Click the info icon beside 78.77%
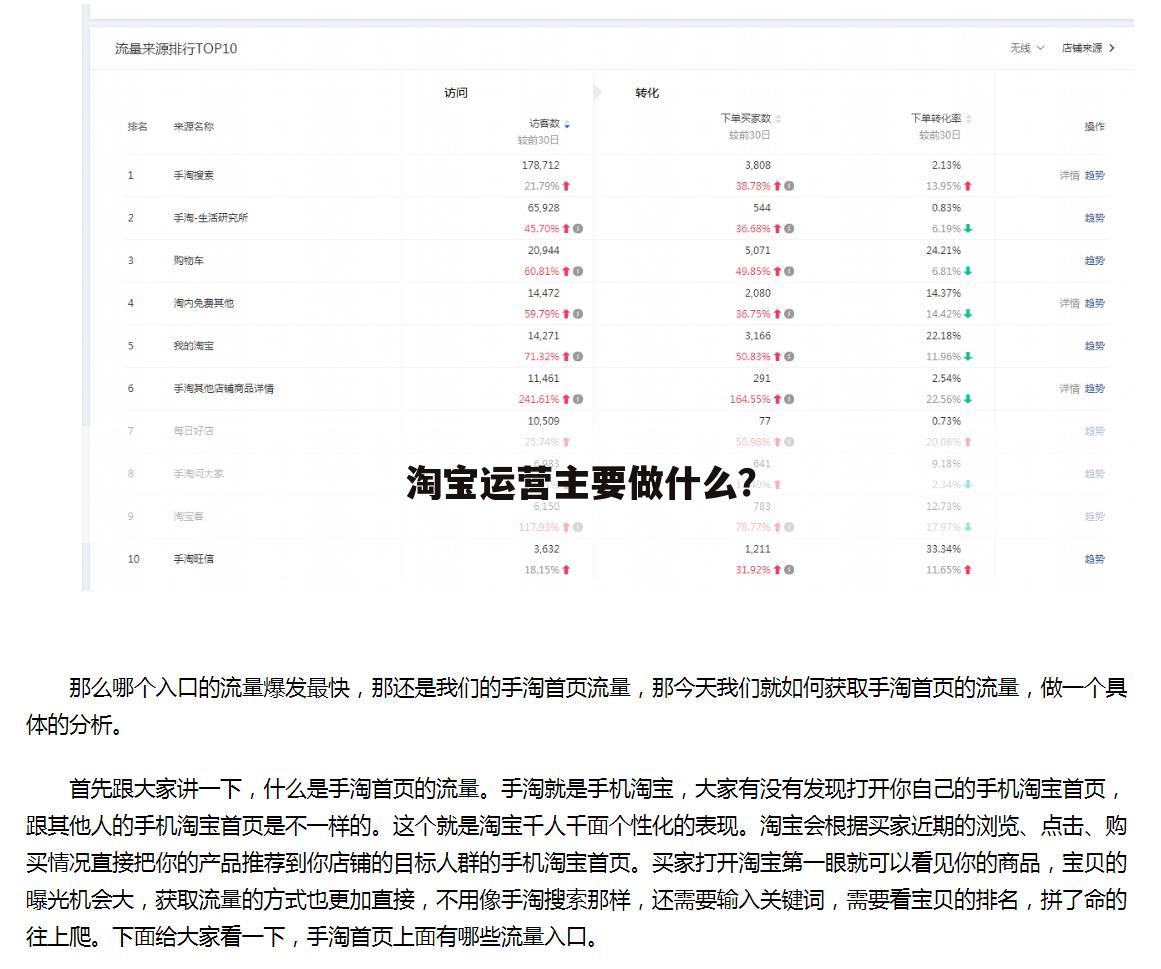This screenshot has height=969, width=1161. pos(789,527)
